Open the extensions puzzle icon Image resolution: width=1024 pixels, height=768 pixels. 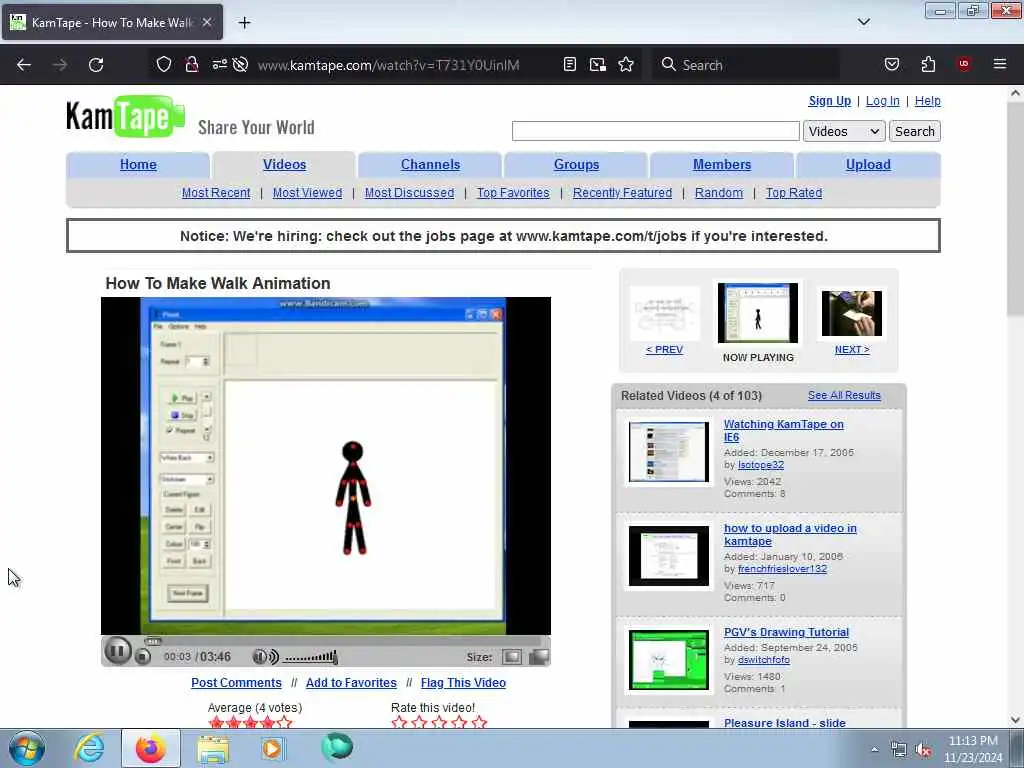click(x=928, y=64)
